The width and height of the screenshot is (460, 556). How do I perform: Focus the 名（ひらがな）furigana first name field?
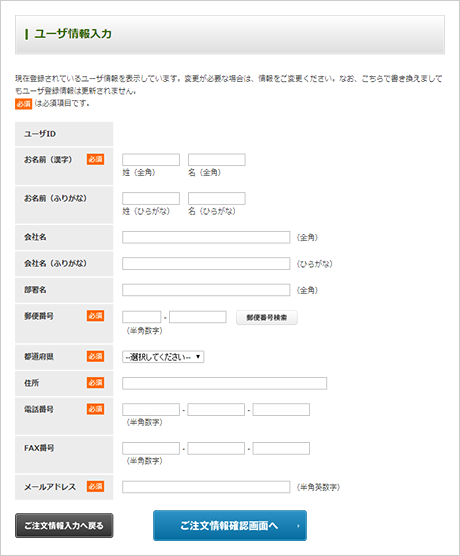(217, 198)
